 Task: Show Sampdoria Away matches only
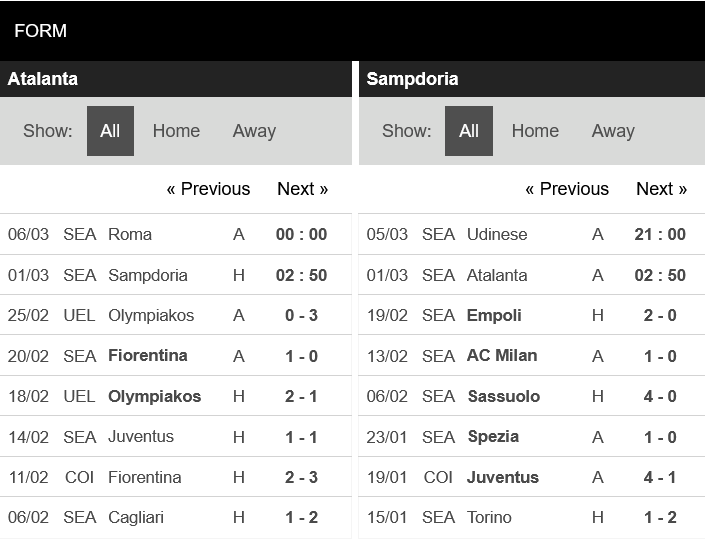coord(613,131)
